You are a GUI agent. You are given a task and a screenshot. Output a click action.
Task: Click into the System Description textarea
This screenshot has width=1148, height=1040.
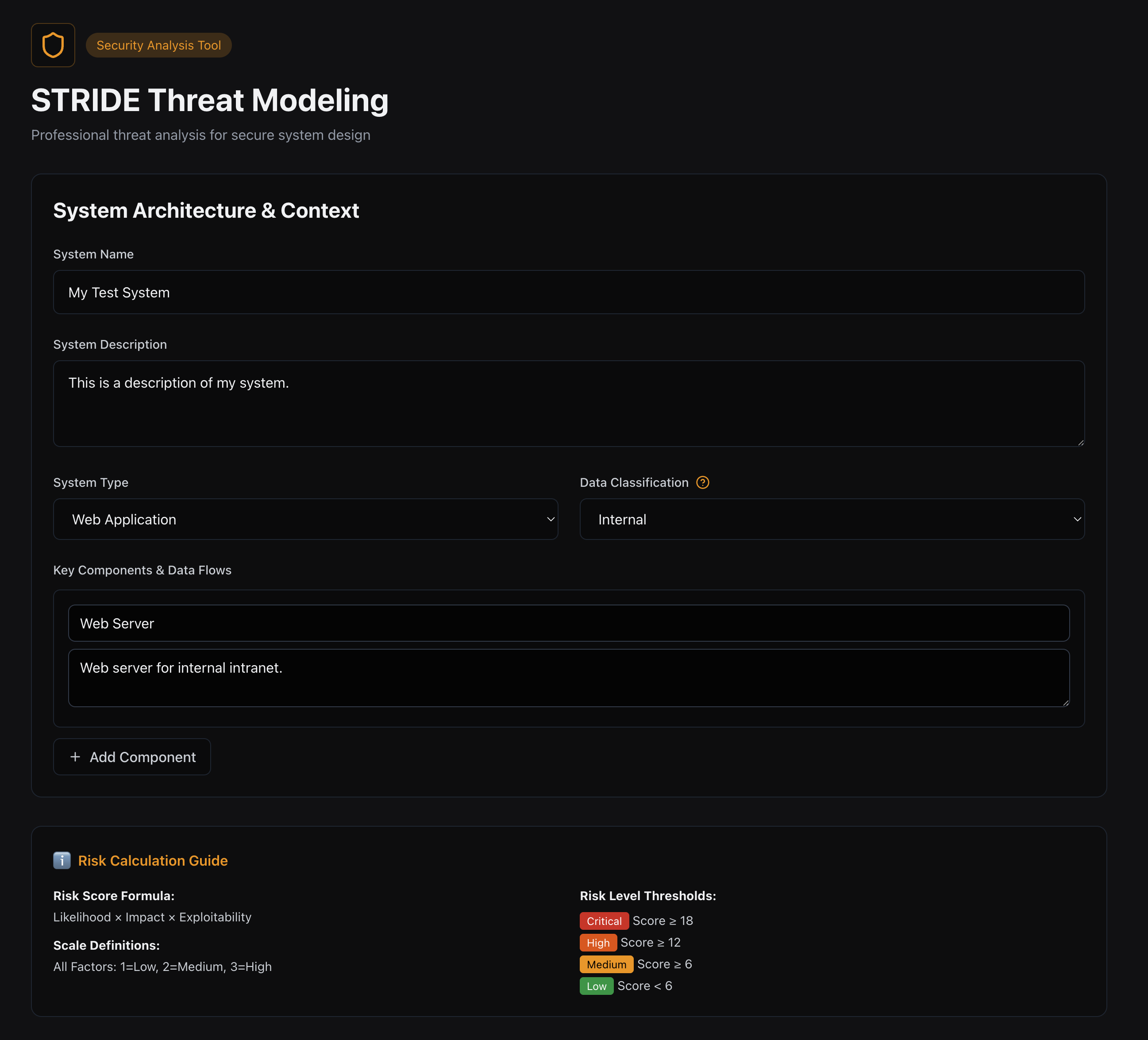(x=569, y=404)
